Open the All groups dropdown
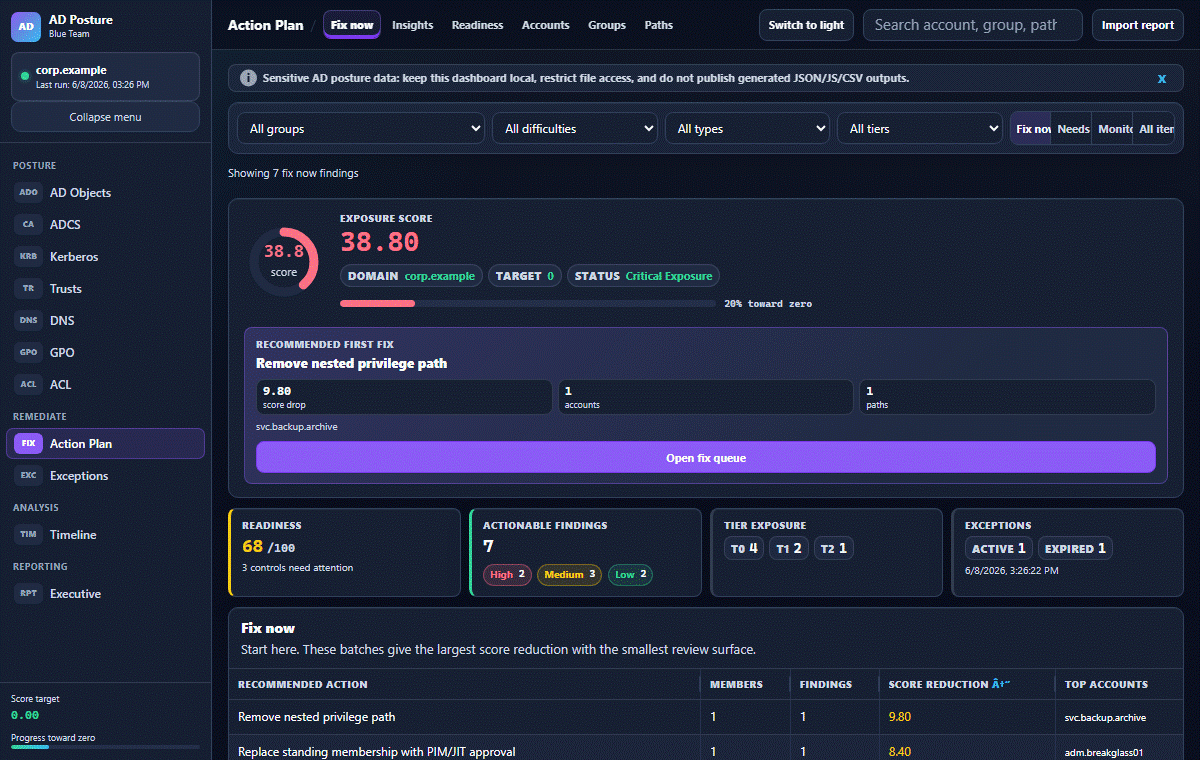This screenshot has width=1200, height=760. pyautogui.click(x=361, y=128)
